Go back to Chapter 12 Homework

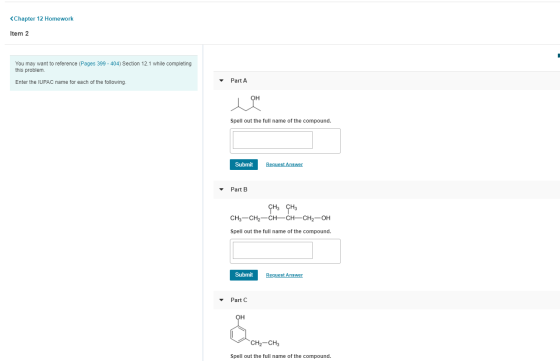pos(42,19)
